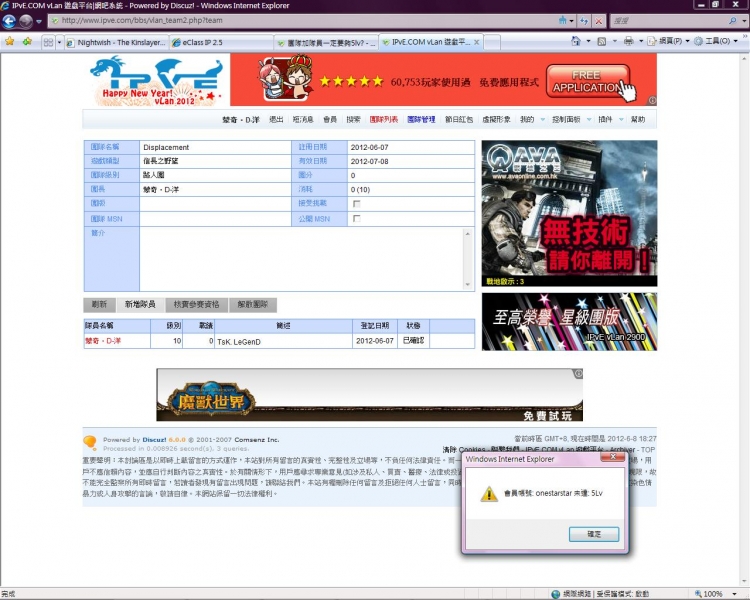Open the red 團隊列表 team list link
This screenshot has height=600, width=750.
(x=384, y=120)
